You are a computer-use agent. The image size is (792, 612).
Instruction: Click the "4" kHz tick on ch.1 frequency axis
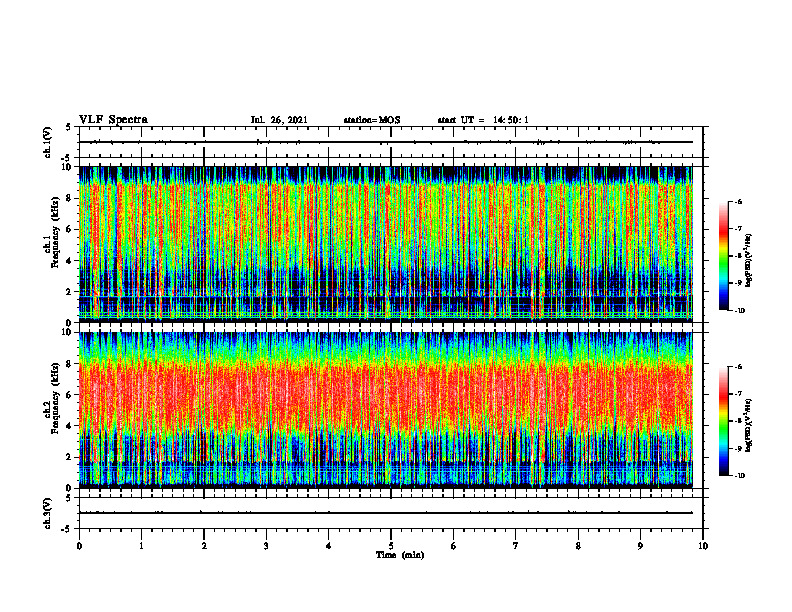(69, 261)
